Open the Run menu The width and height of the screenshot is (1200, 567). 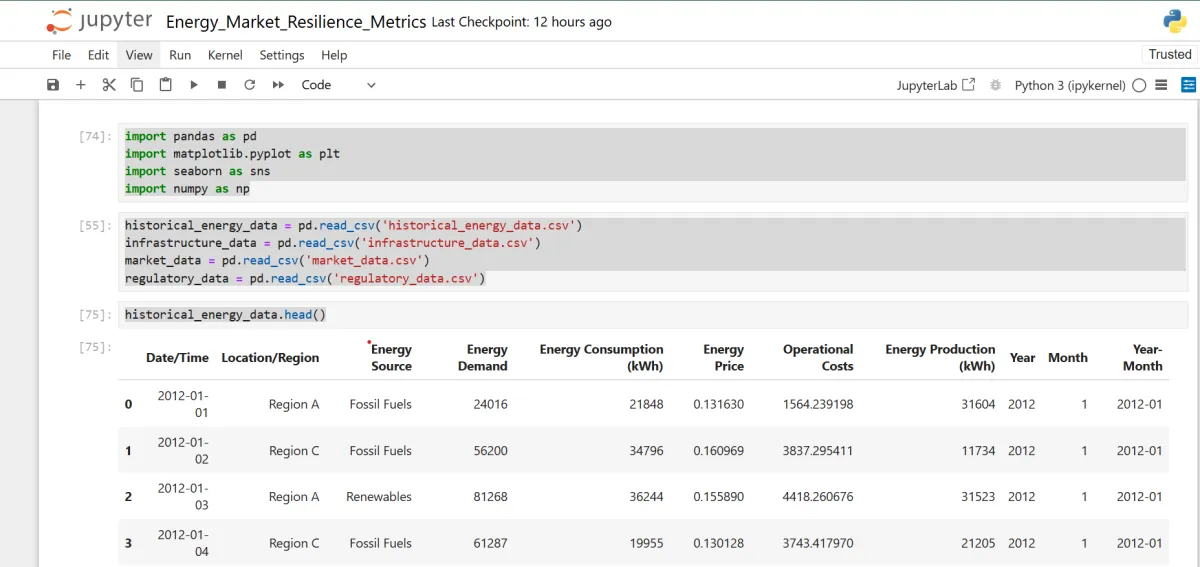click(x=180, y=55)
